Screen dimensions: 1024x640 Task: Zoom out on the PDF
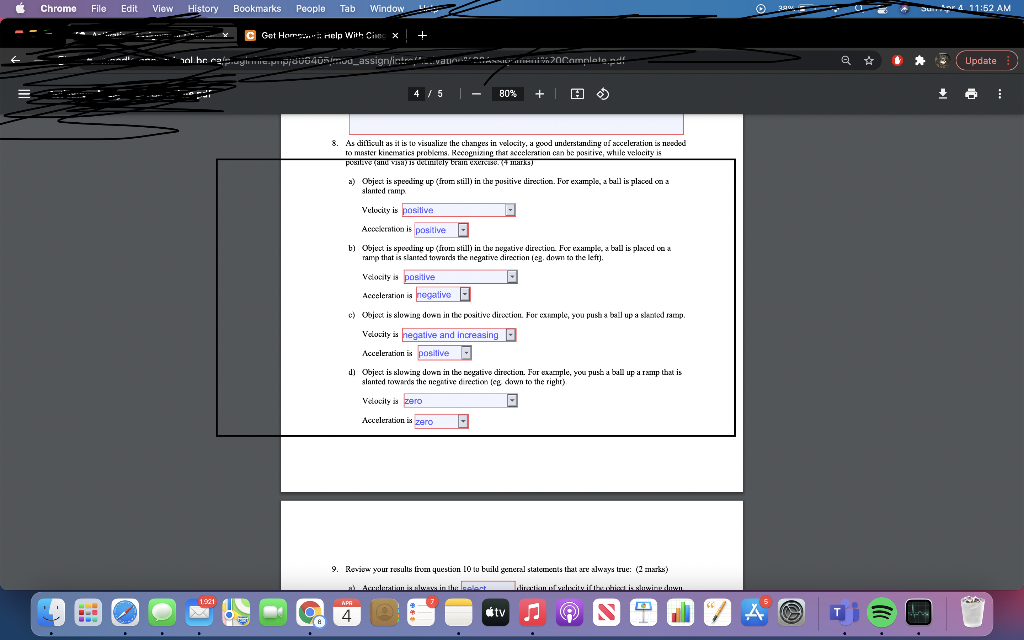475,93
